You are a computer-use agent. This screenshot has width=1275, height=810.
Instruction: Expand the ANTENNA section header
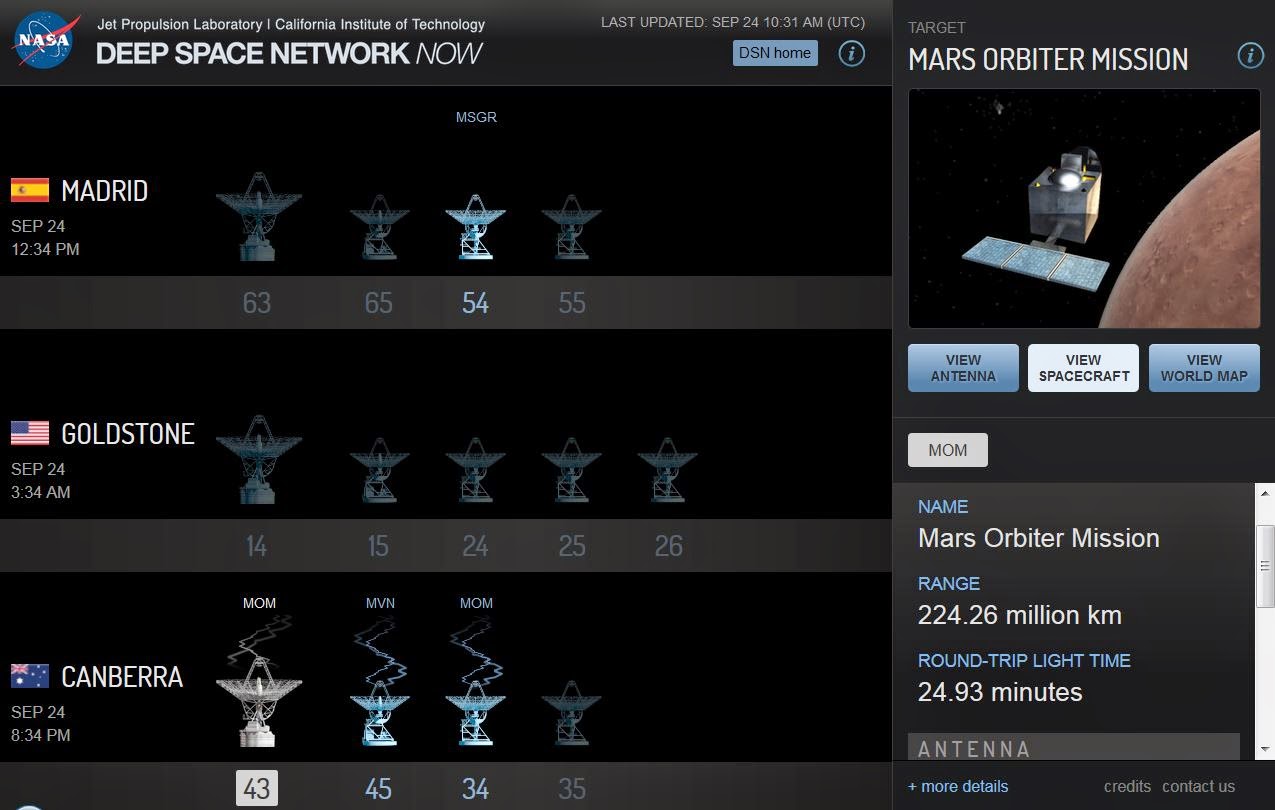[1074, 747]
